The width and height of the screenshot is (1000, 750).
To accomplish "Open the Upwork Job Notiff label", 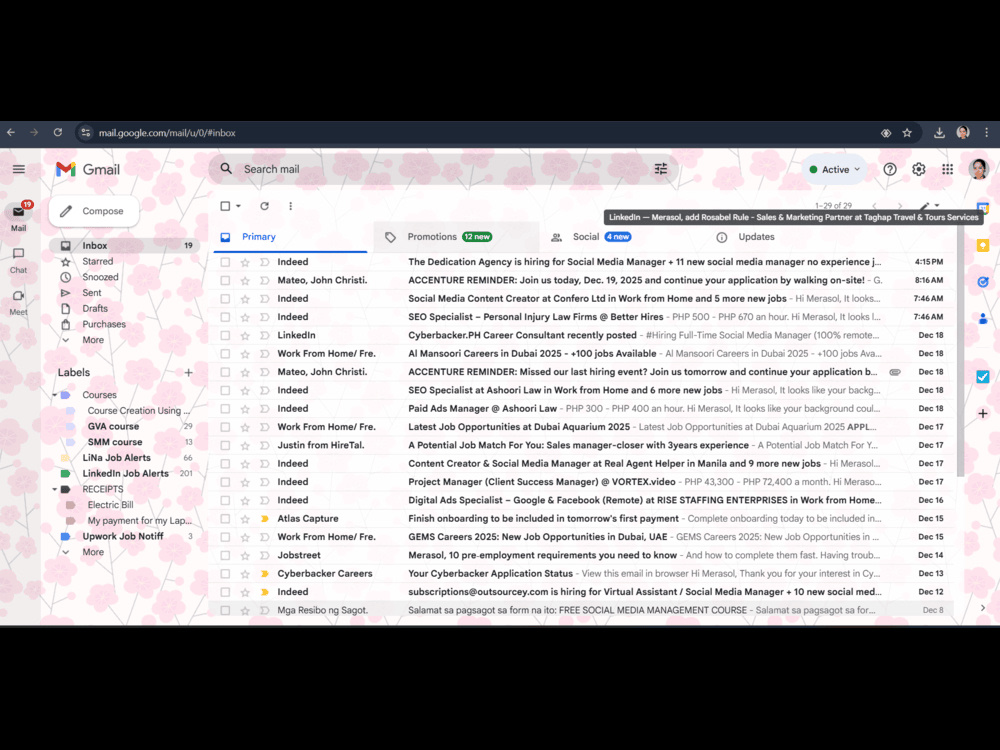I will 122,536.
